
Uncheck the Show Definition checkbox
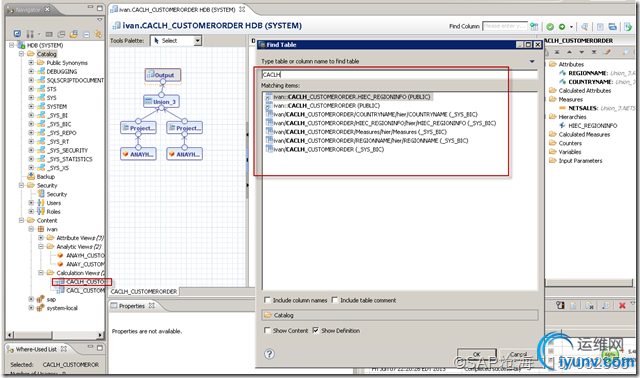(x=316, y=330)
